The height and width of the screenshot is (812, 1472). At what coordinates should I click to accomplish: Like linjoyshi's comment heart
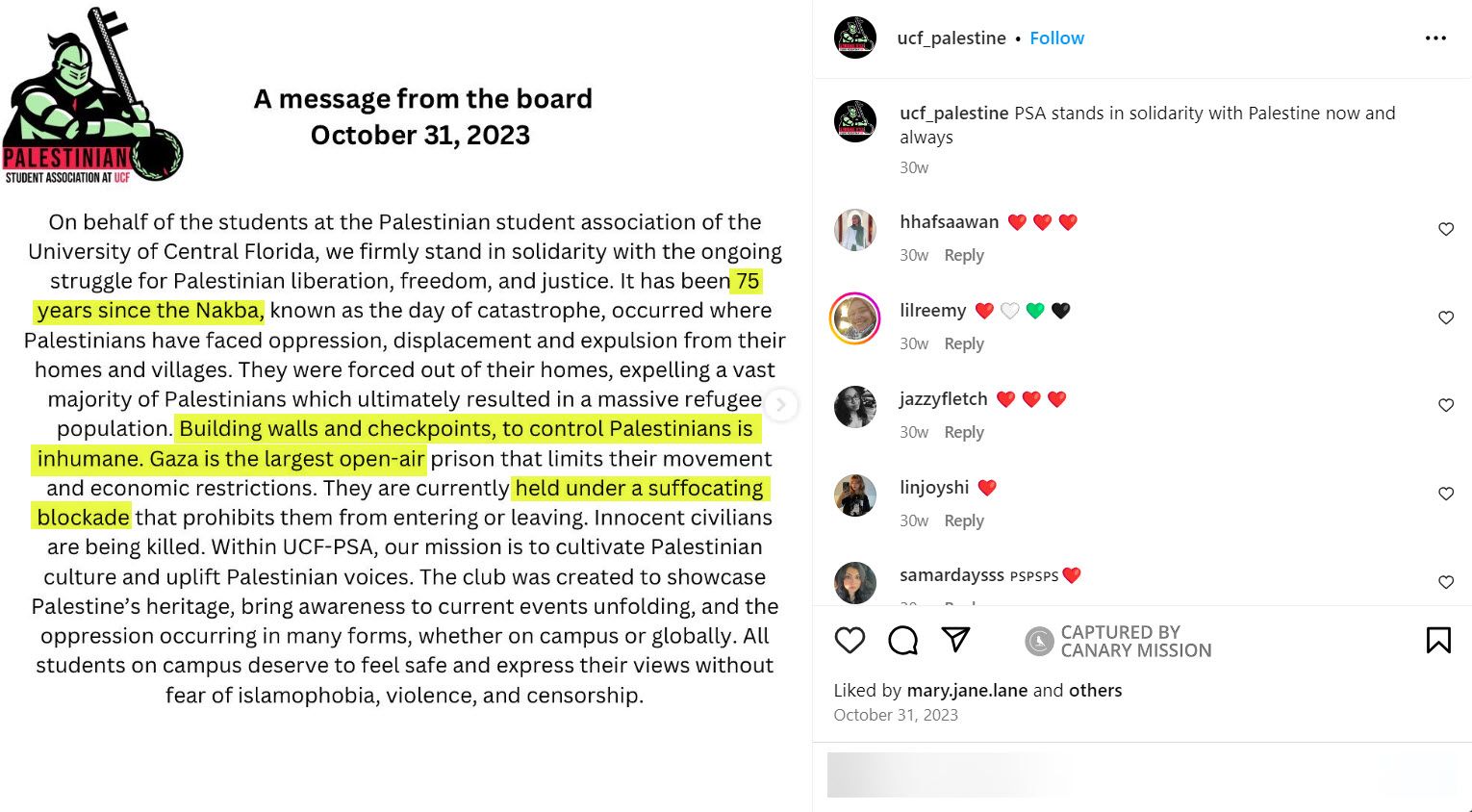pos(1445,494)
